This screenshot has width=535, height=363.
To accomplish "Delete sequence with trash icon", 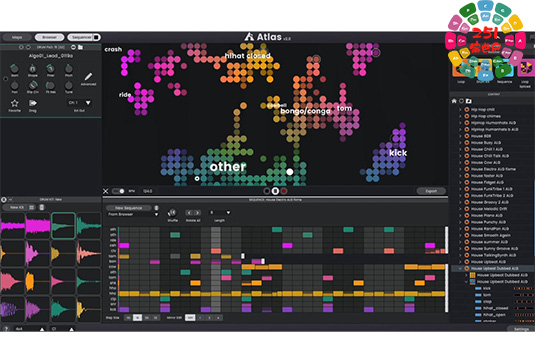I will [x=156, y=208].
